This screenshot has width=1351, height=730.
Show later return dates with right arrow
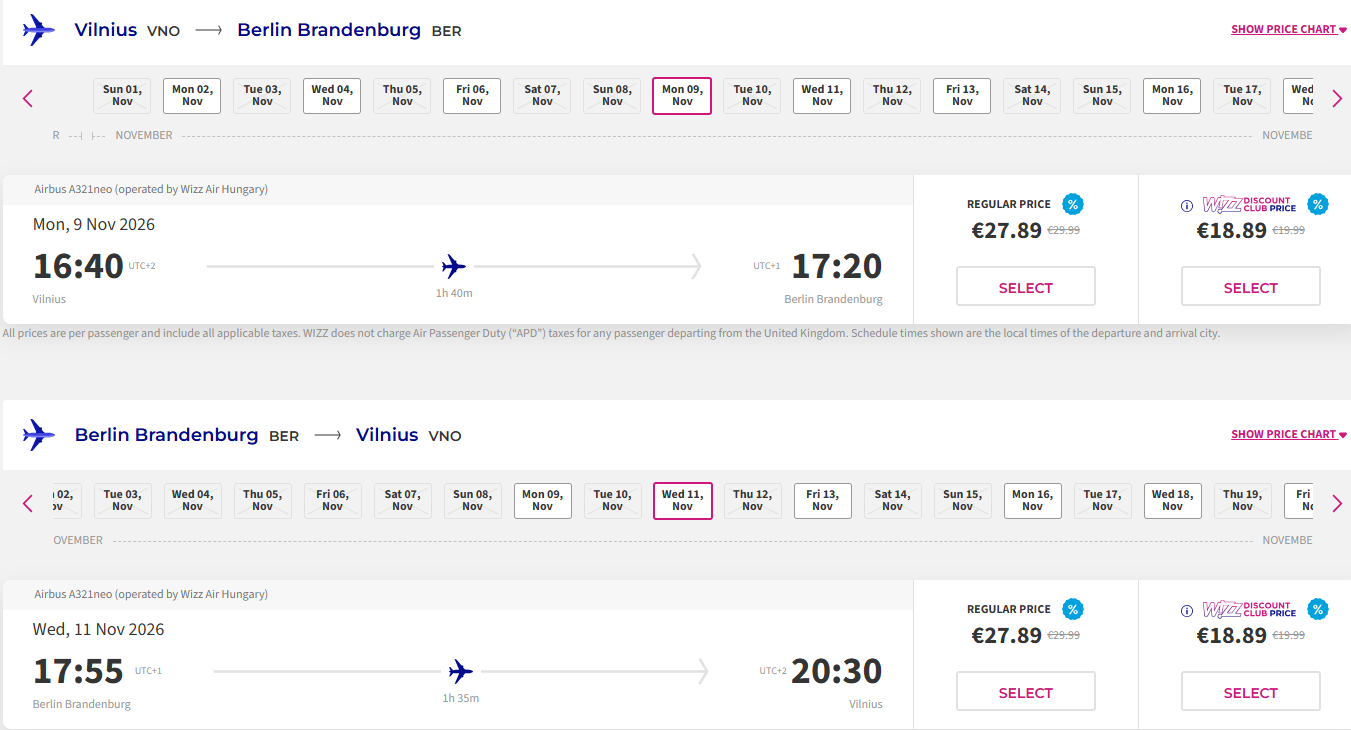click(1337, 503)
